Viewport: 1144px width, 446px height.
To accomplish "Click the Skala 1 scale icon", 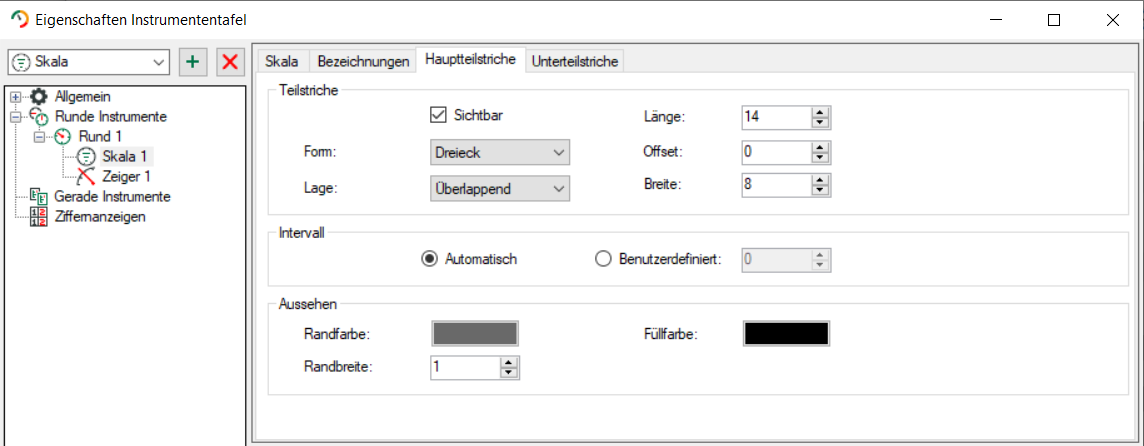I will click(x=87, y=156).
